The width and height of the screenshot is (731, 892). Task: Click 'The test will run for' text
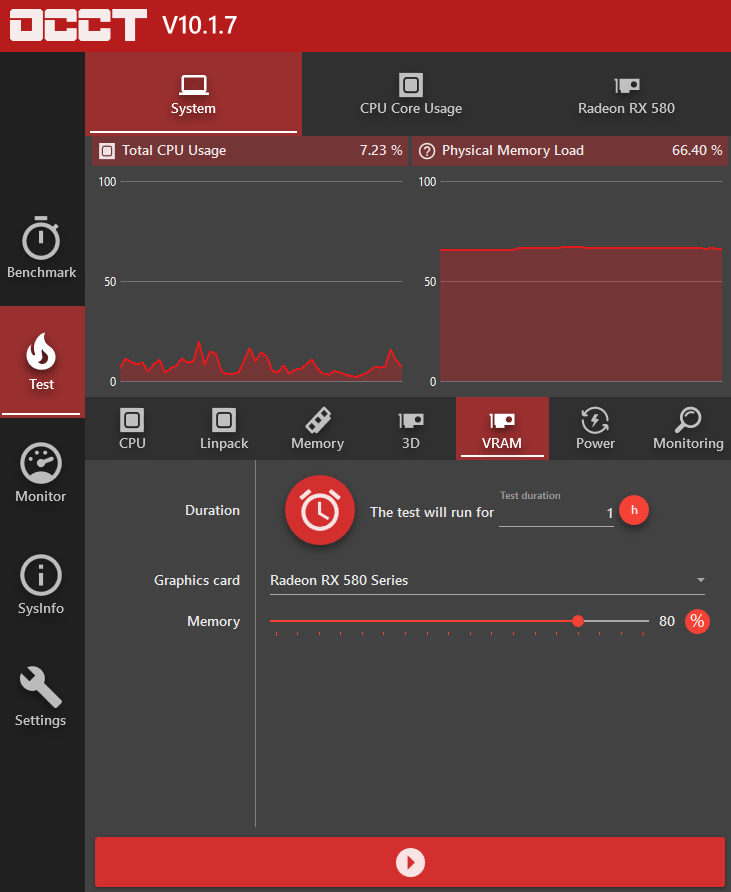click(432, 513)
